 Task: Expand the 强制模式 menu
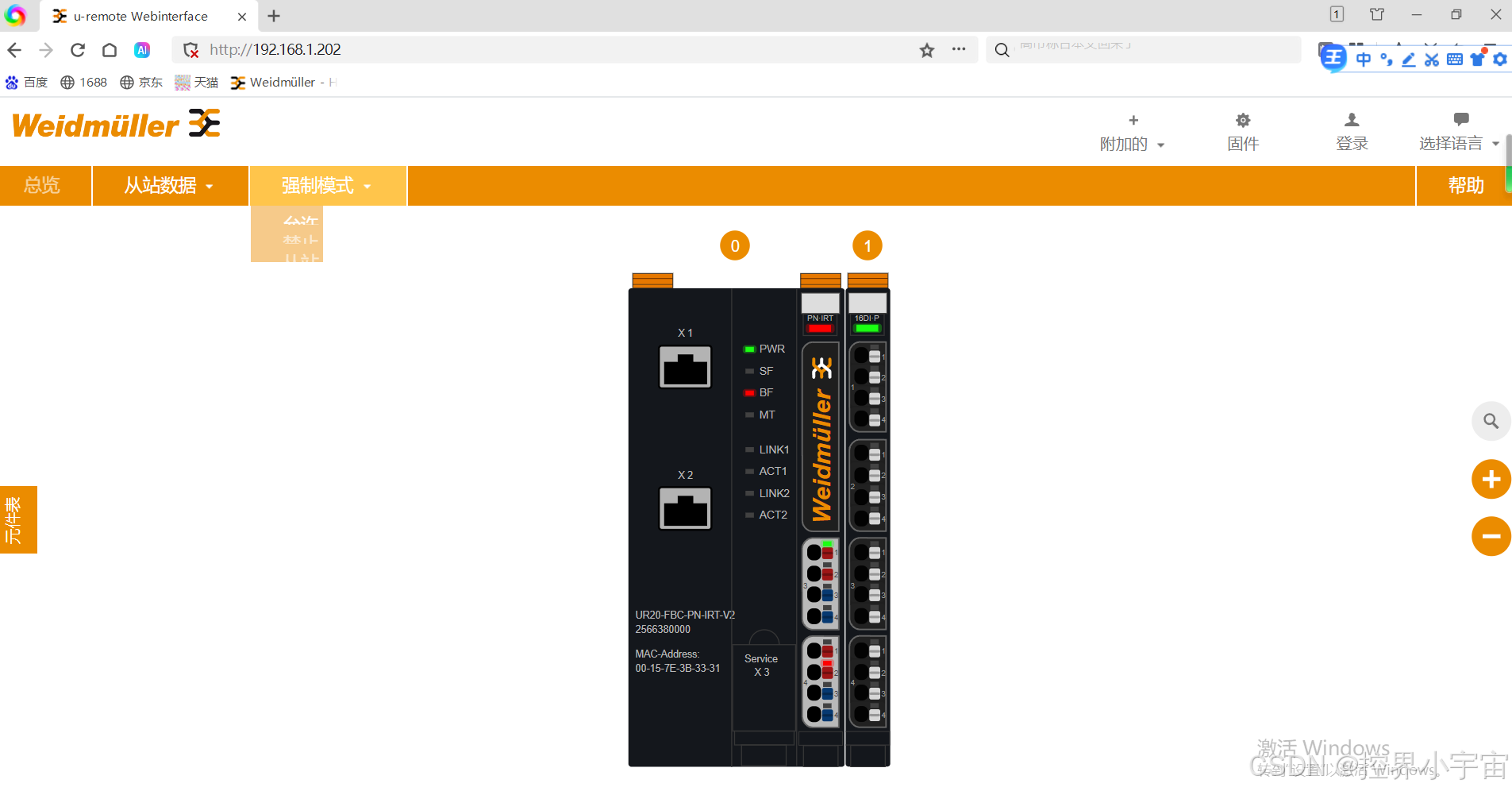[x=327, y=186]
